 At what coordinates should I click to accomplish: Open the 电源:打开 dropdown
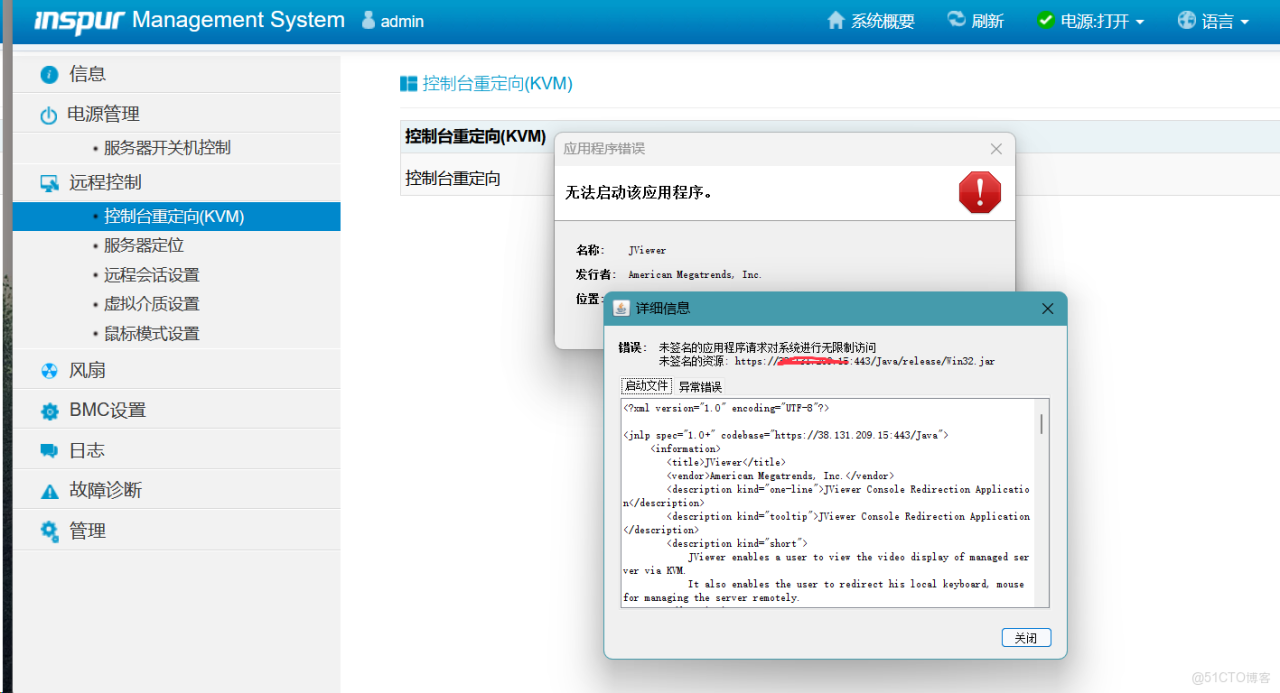(1090, 21)
